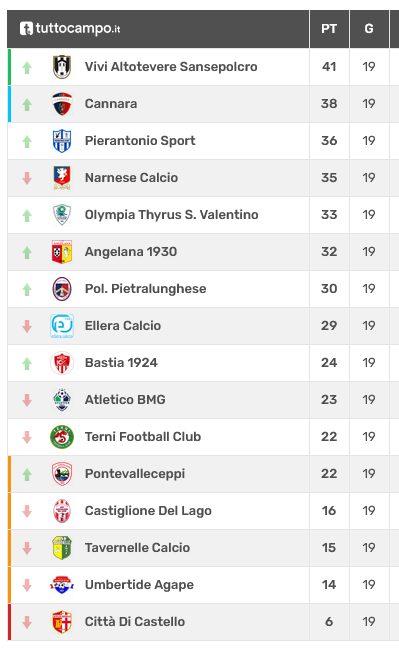399x652 pixels.
Task: Click the Tavernelle Calcio yellow-green crest
Action: point(62,548)
